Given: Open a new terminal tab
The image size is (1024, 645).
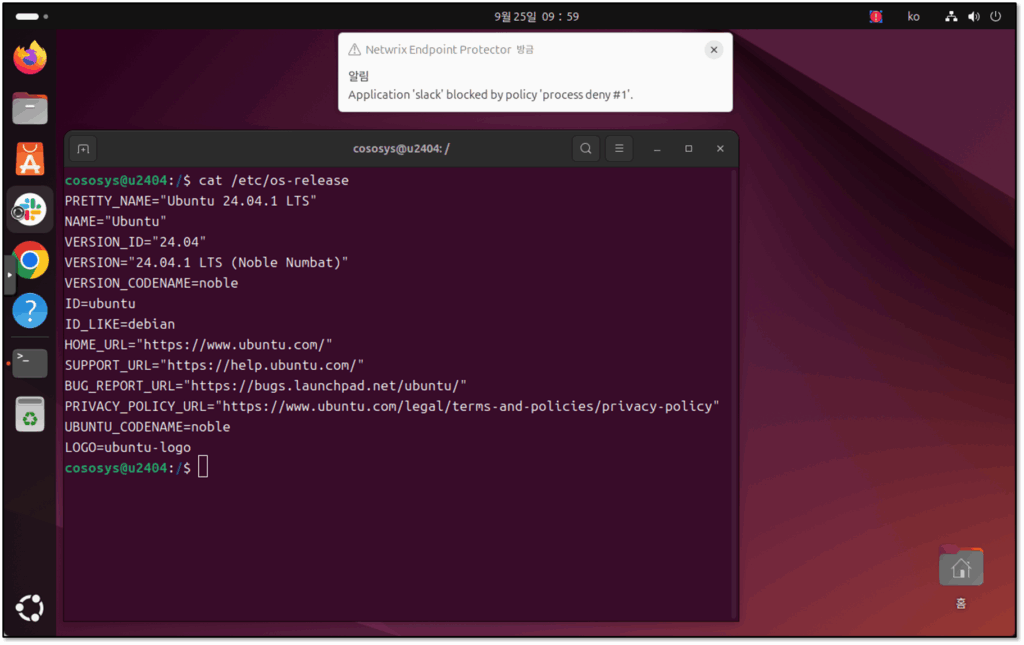Looking at the screenshot, I should (x=83, y=149).
